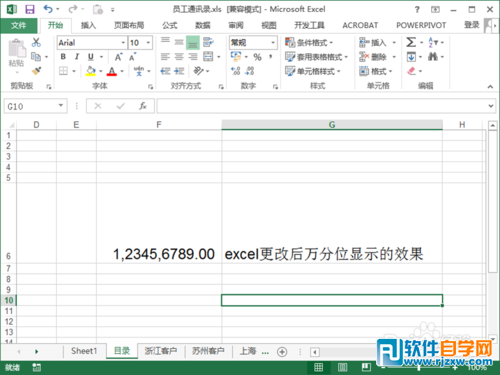
Task: Expand the 单元格样式 cell styles menu
Action: pos(313,71)
